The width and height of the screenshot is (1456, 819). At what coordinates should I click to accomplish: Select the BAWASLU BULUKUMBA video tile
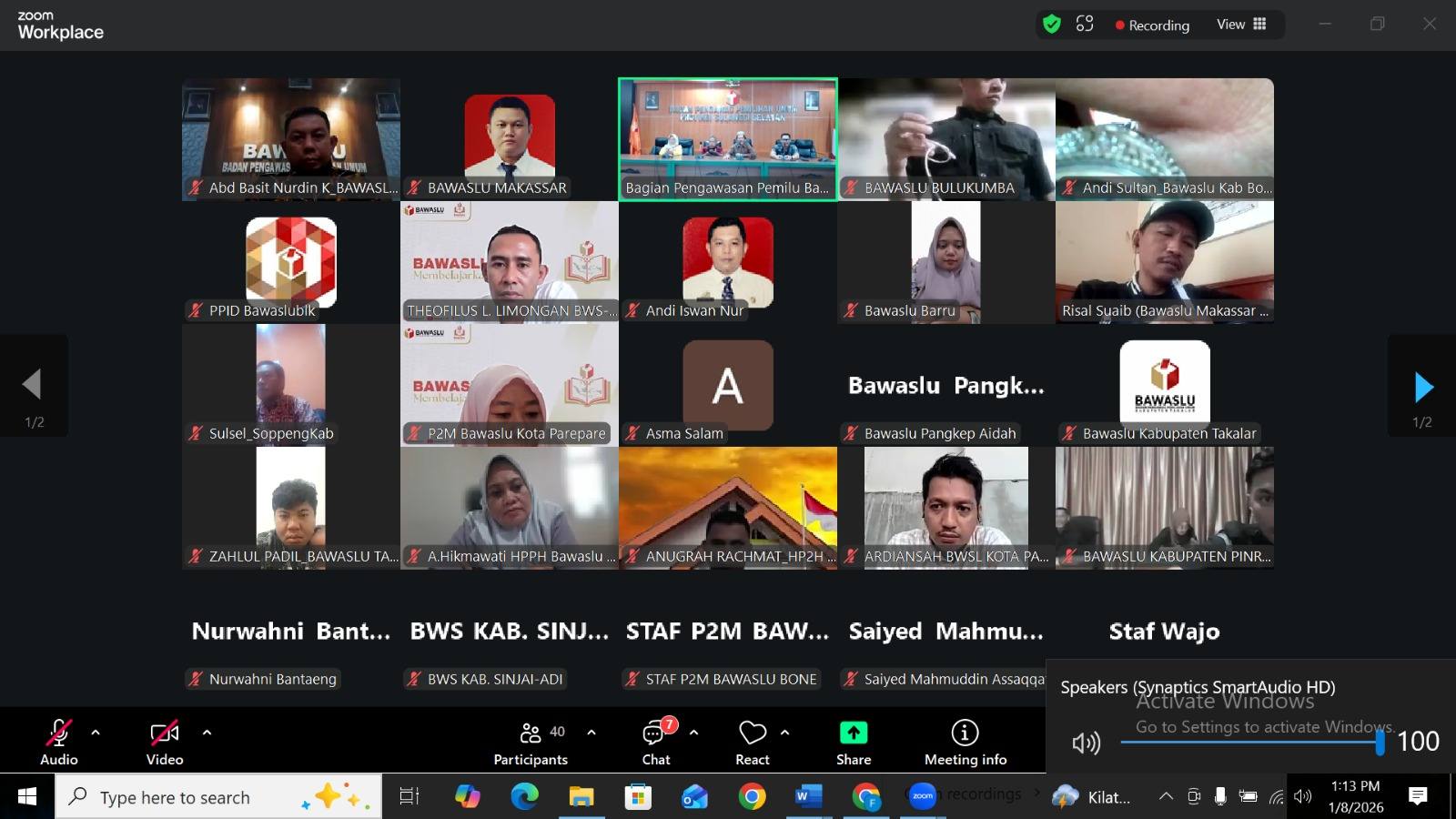point(946,139)
